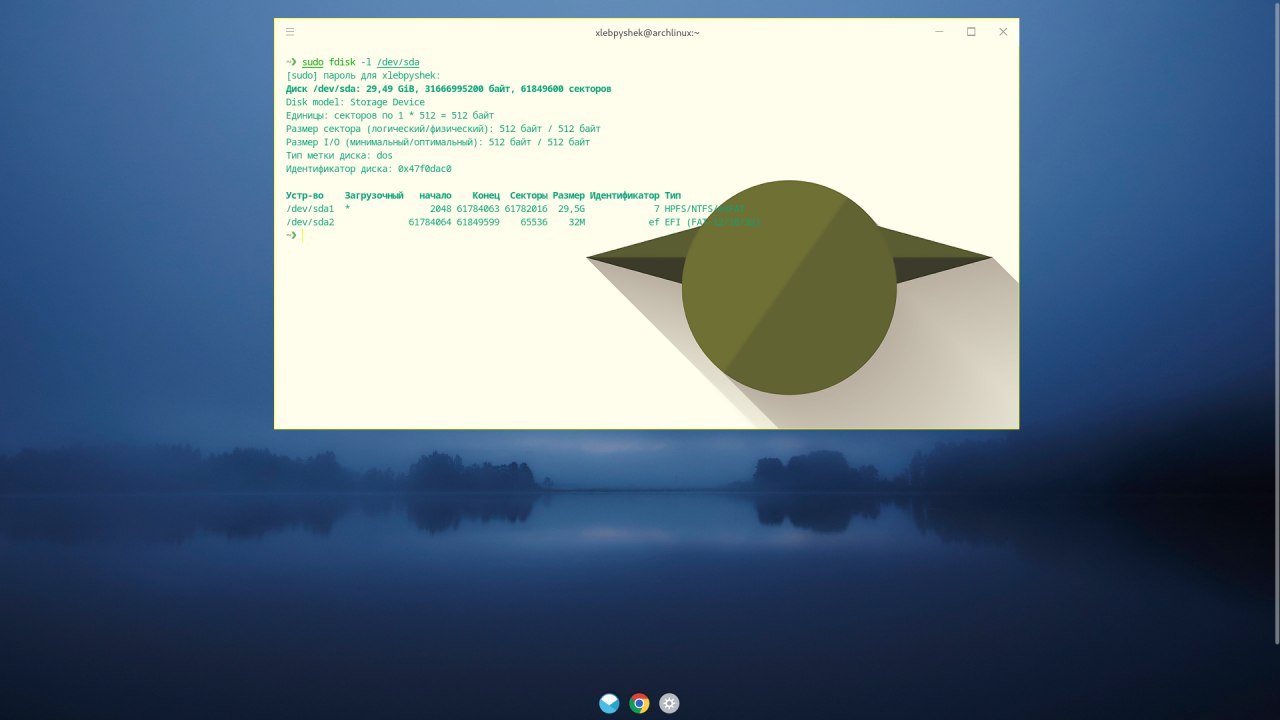Click the 'Устр-во' column header
This screenshot has height=720, width=1280.
pos(305,195)
